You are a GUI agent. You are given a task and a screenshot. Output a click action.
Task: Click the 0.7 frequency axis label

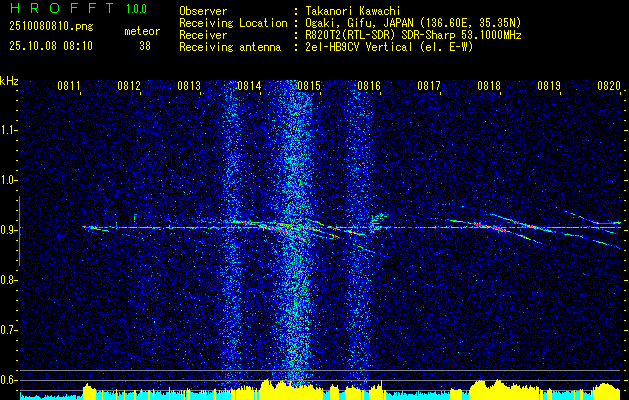7,330
